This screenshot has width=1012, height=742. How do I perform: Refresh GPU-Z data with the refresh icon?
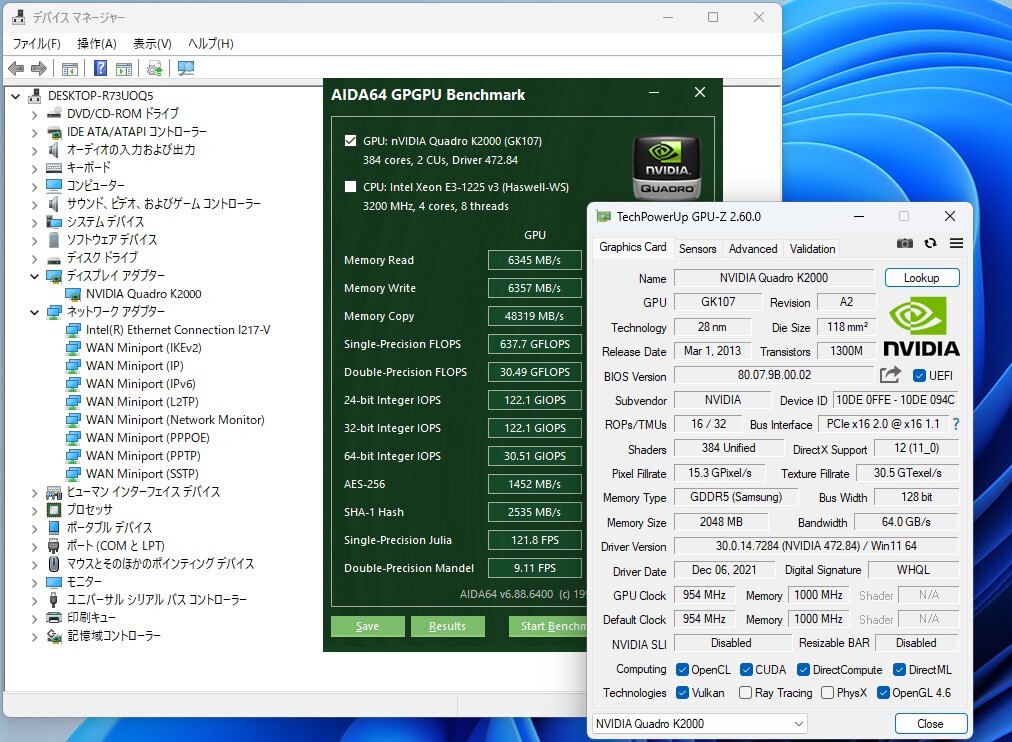pos(930,243)
